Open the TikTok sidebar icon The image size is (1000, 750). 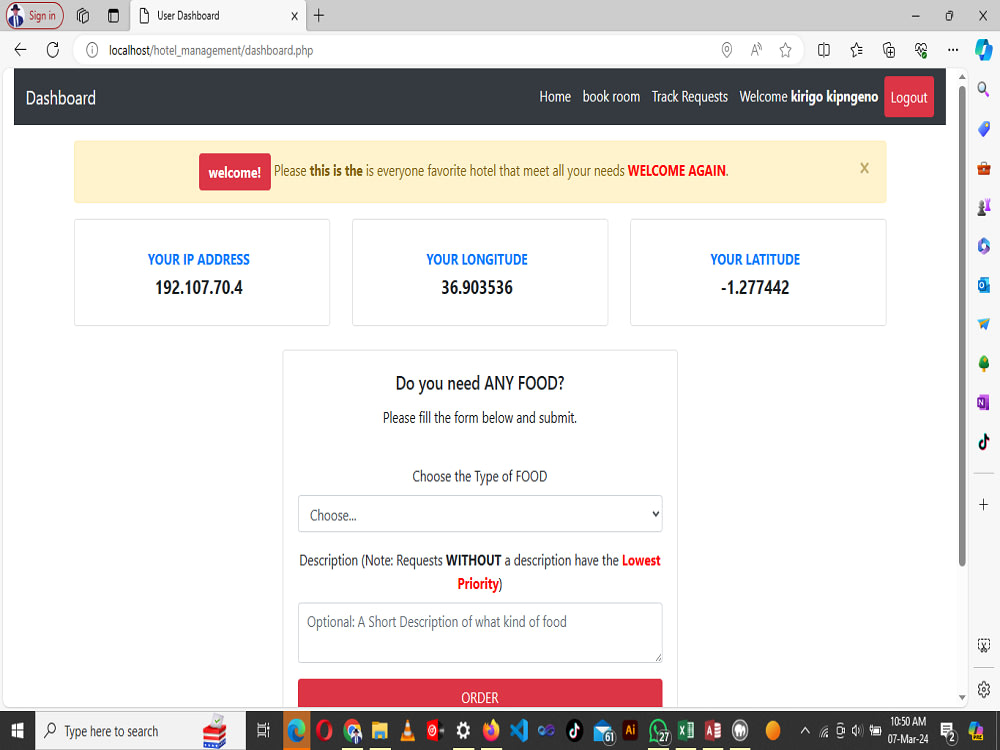[983, 441]
